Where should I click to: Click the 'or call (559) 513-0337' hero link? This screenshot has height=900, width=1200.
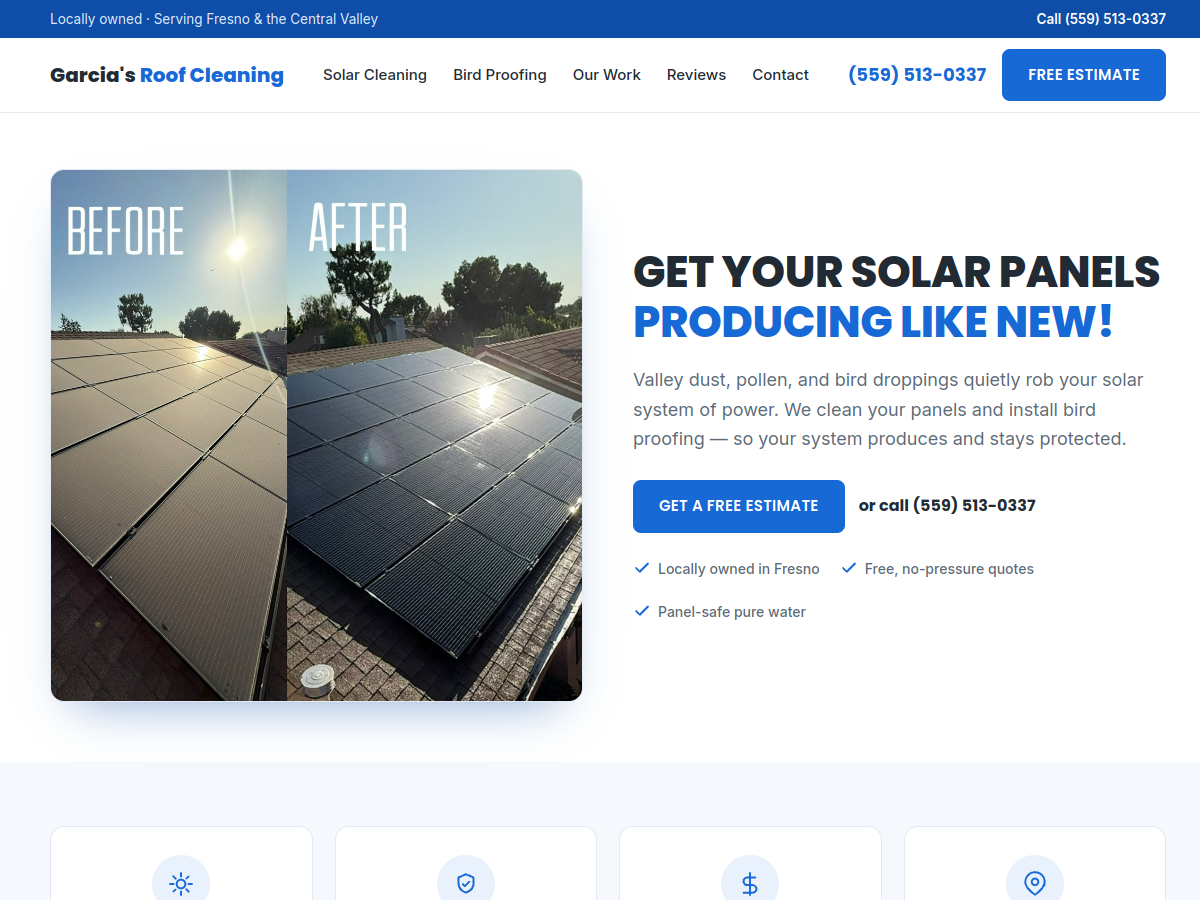pyautogui.click(x=947, y=506)
